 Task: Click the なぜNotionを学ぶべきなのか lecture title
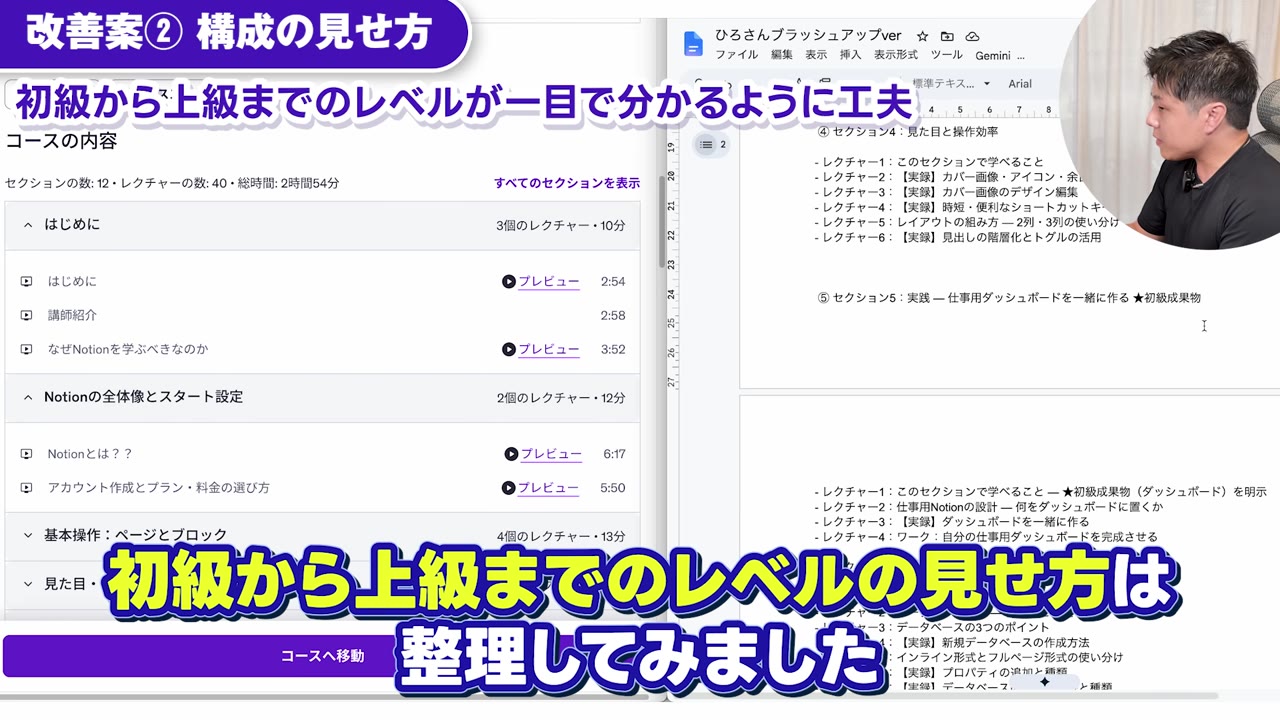pyautogui.click(x=127, y=350)
